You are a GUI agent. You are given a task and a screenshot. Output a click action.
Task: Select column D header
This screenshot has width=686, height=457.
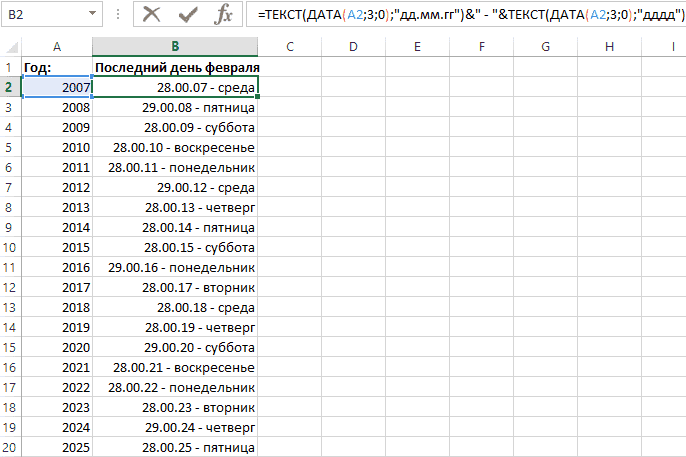coord(354,47)
